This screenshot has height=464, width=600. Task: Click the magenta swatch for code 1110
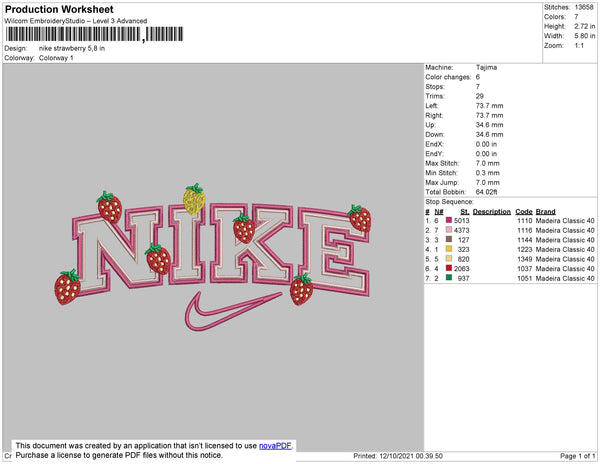coord(449,220)
